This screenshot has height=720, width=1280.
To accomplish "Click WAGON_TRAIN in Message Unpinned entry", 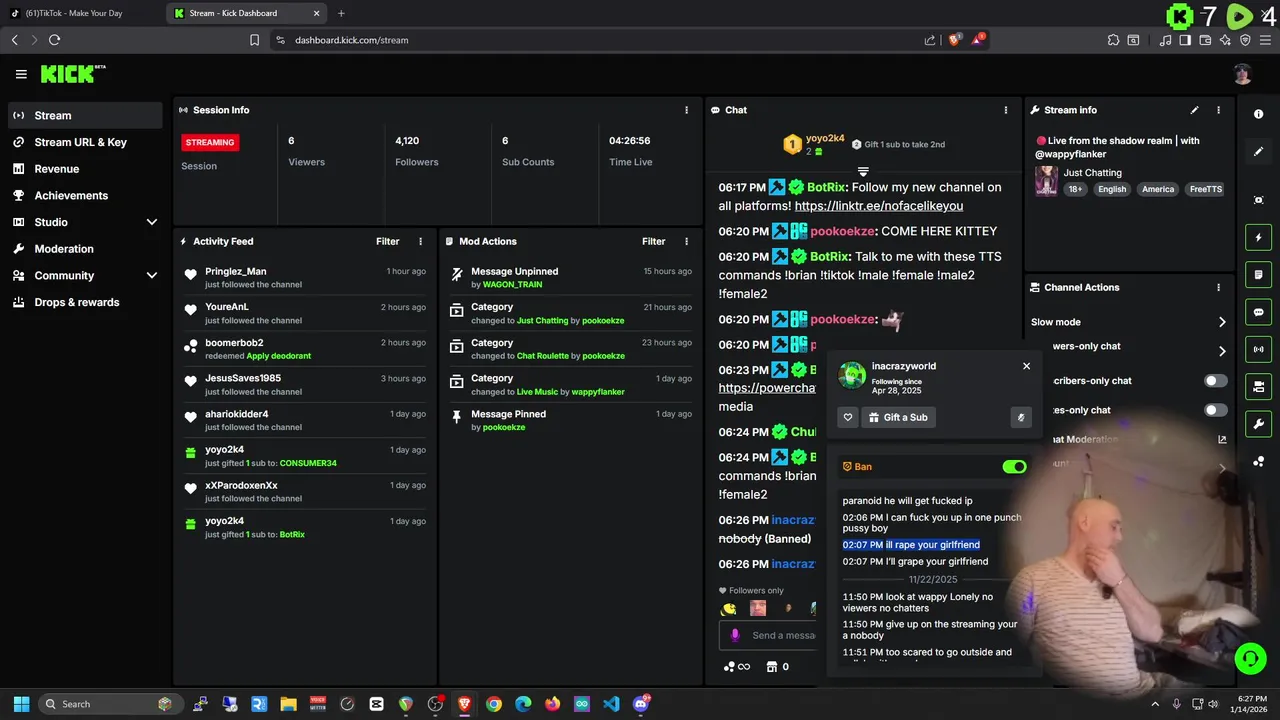I will pos(512,285).
